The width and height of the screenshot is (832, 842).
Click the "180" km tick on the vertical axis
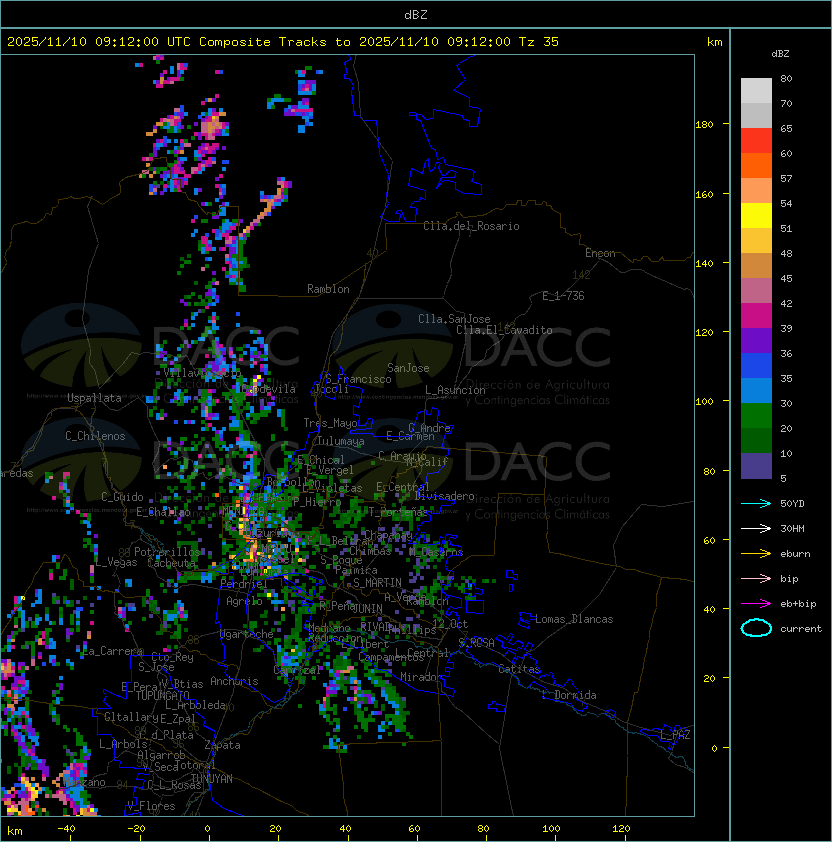tap(704, 125)
